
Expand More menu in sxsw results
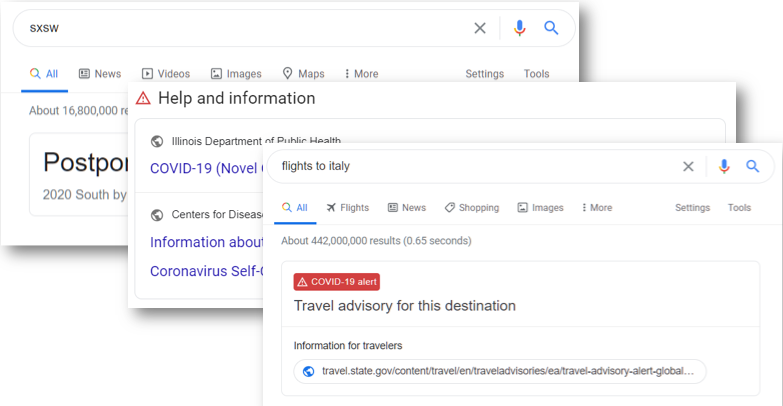(x=362, y=74)
